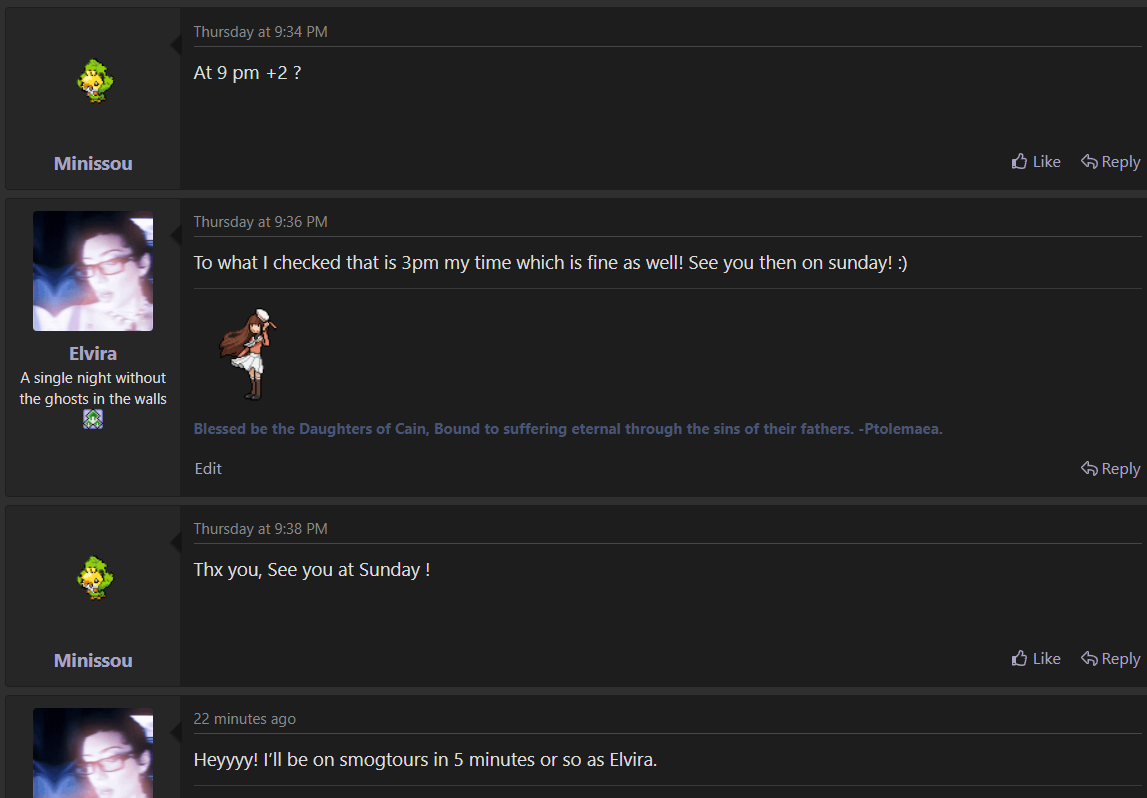Click the Daughters of Cain signature quote
The image size is (1147, 798).
point(568,429)
